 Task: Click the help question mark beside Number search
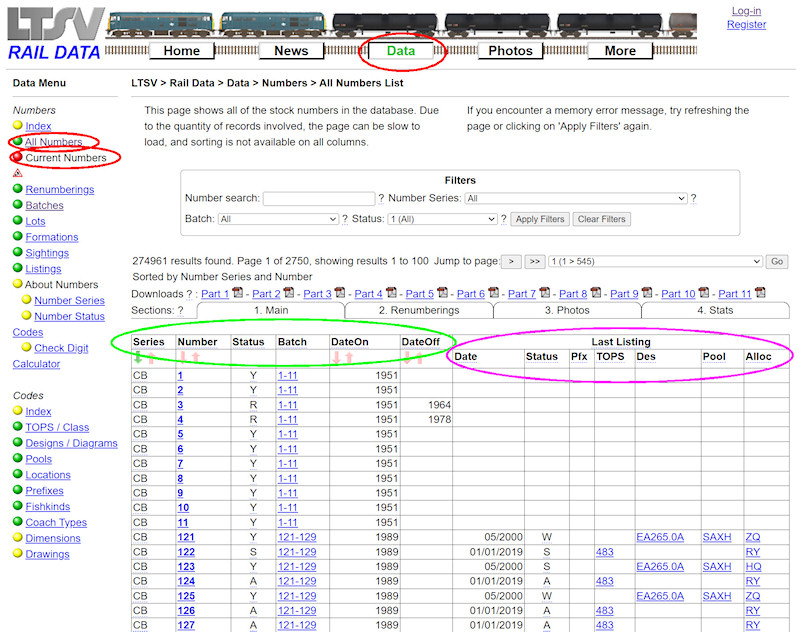(382, 199)
